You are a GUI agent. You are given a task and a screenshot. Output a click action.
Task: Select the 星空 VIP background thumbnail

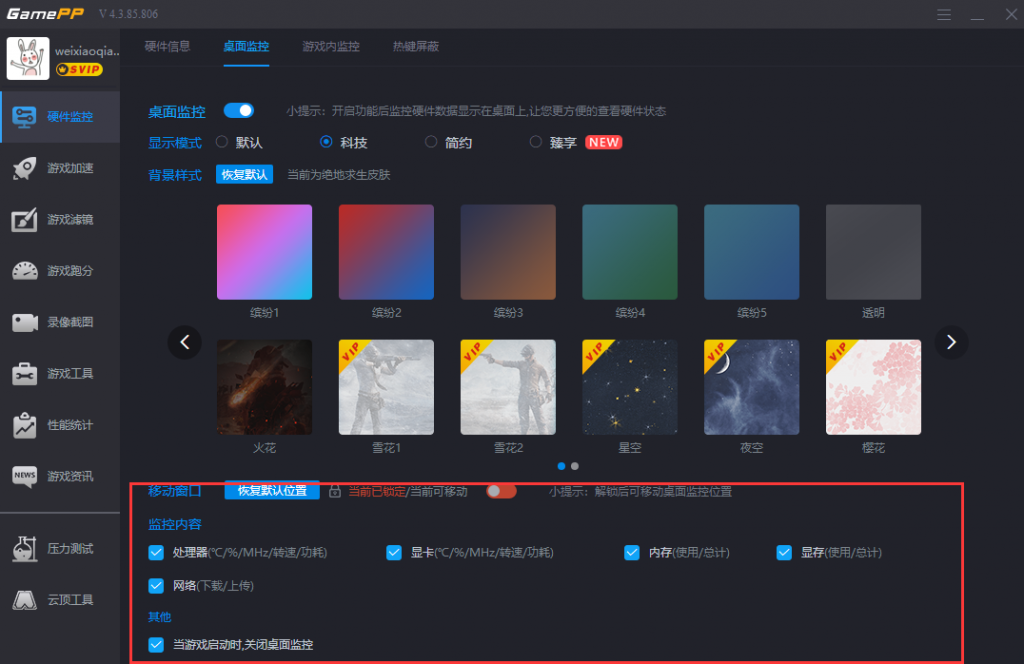click(x=629, y=387)
